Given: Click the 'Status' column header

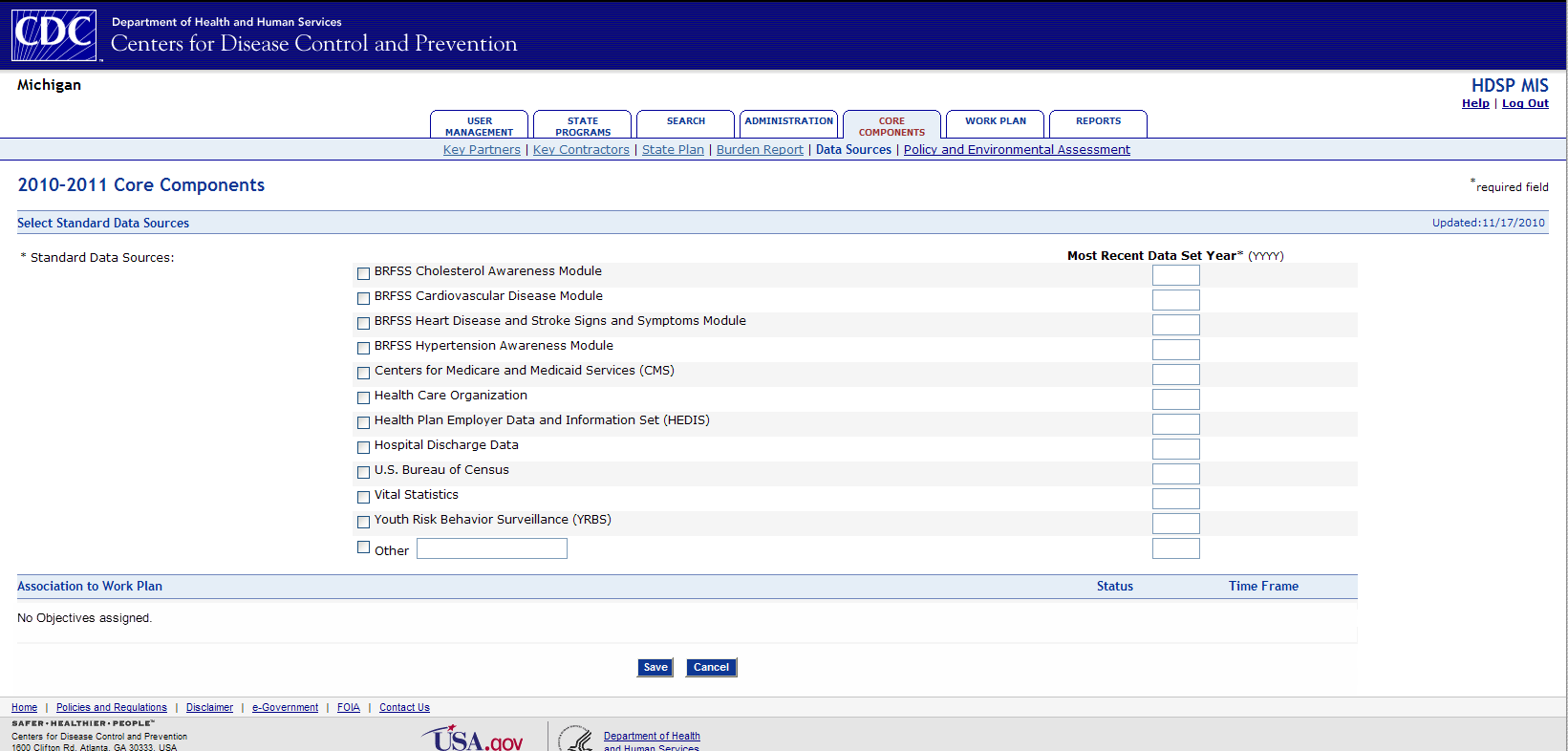Looking at the screenshot, I should tap(1115, 587).
